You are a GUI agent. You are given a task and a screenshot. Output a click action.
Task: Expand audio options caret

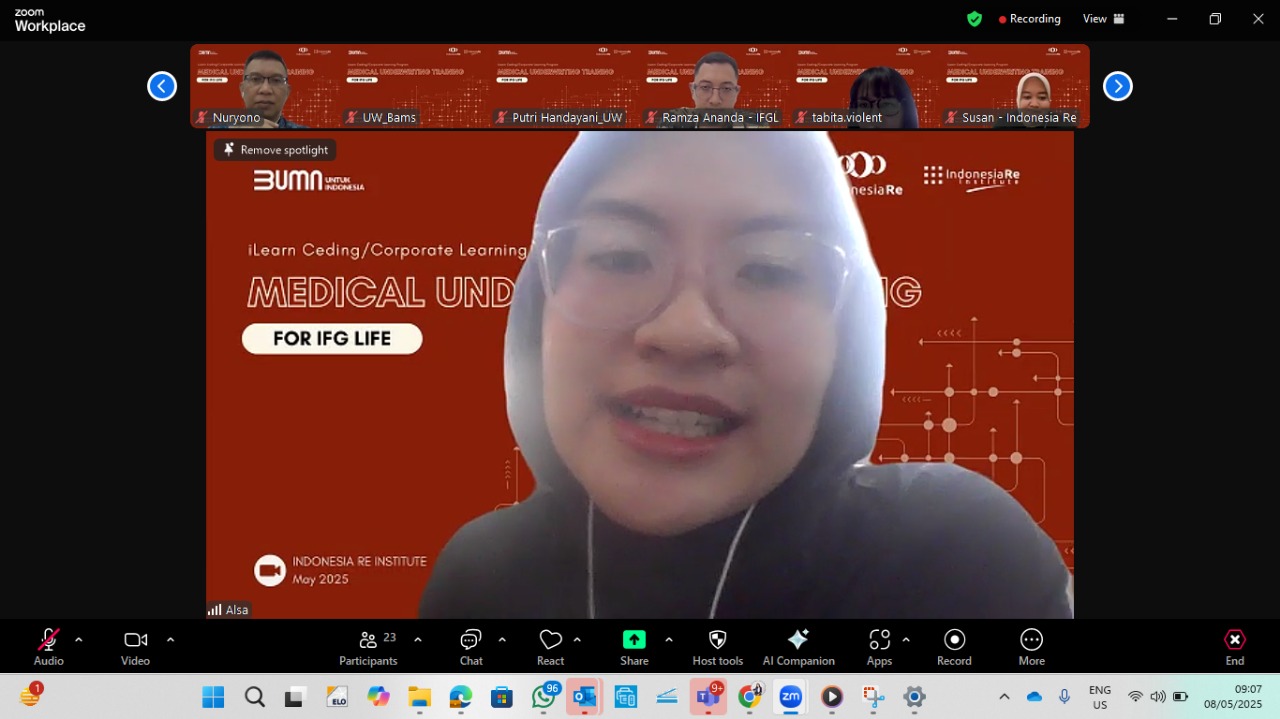coord(78,639)
